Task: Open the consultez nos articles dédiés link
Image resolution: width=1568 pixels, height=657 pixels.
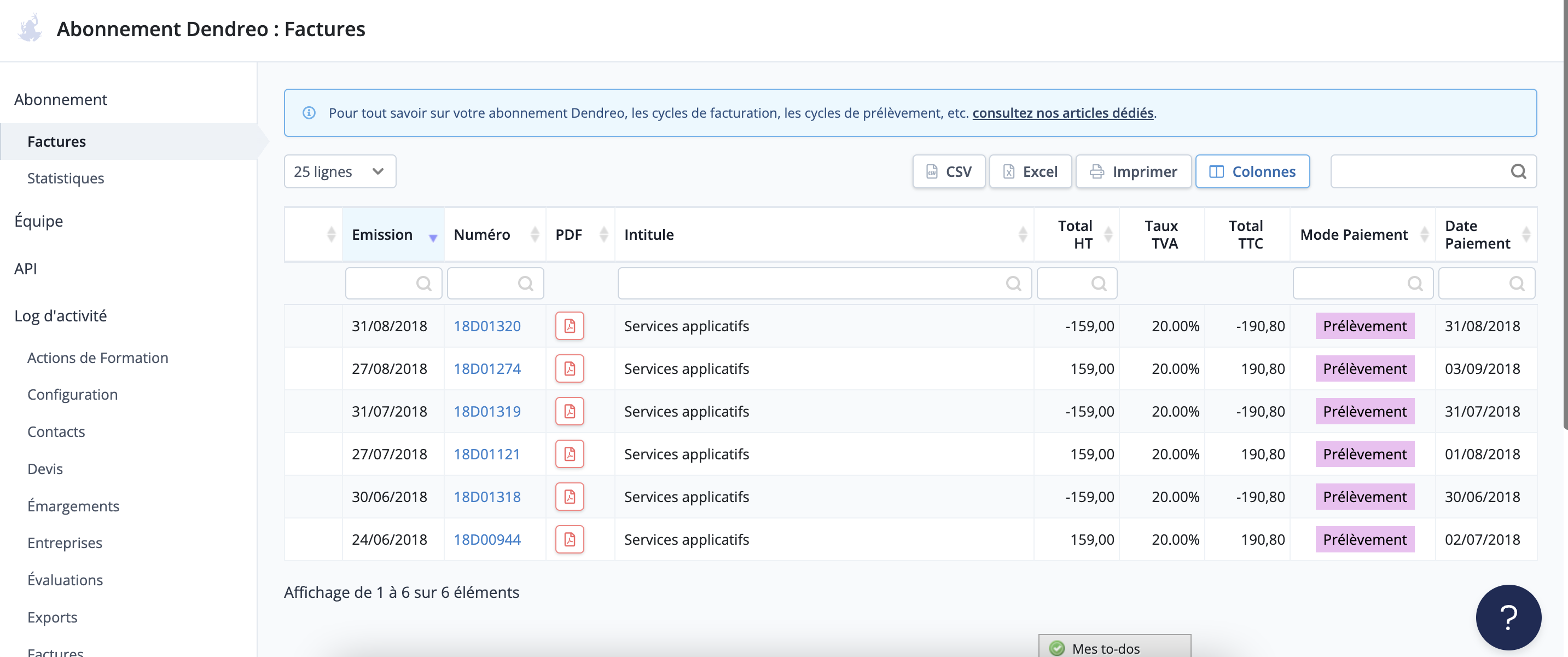Action: coord(1062,113)
